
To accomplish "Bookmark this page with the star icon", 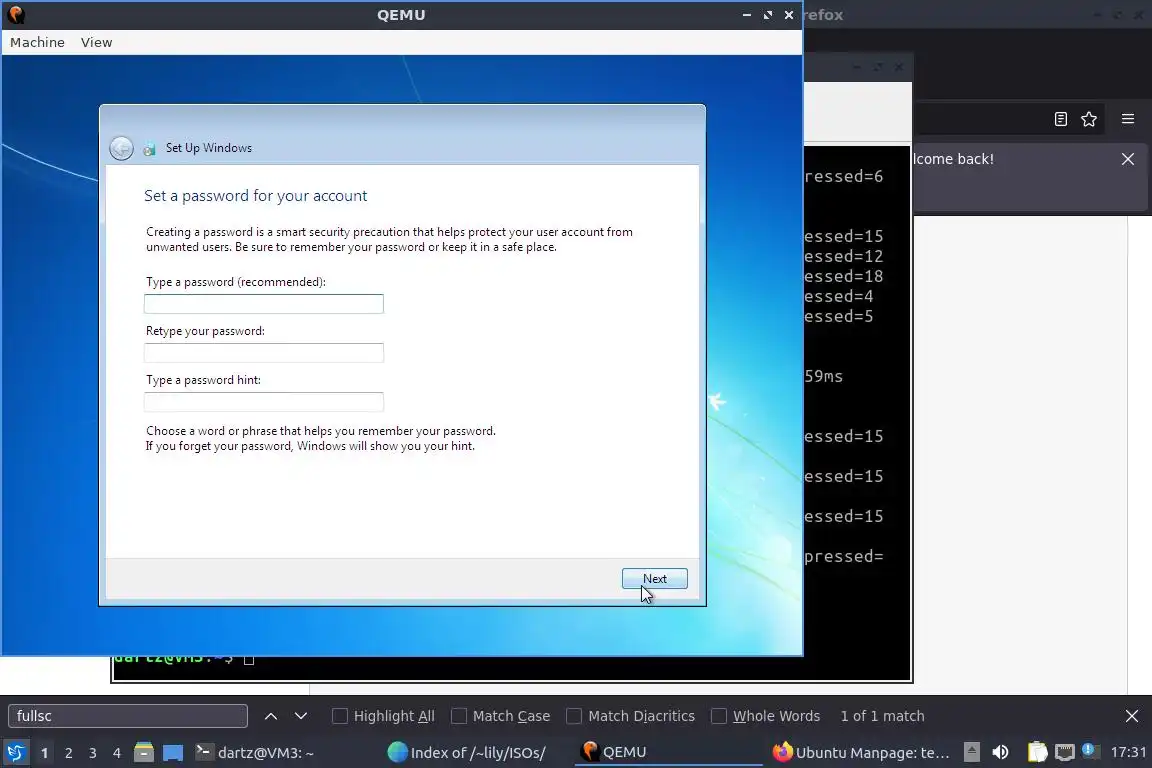I will [1089, 119].
